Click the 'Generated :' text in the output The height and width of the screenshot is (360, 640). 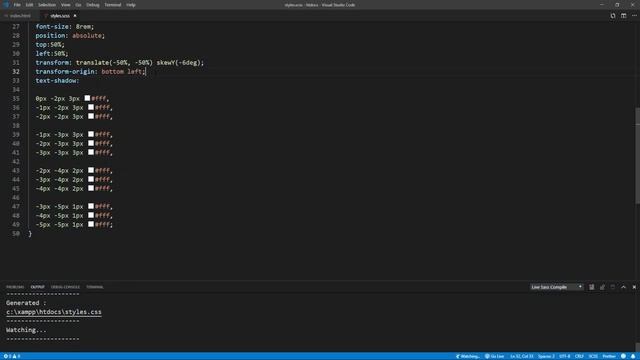click(x=26, y=303)
